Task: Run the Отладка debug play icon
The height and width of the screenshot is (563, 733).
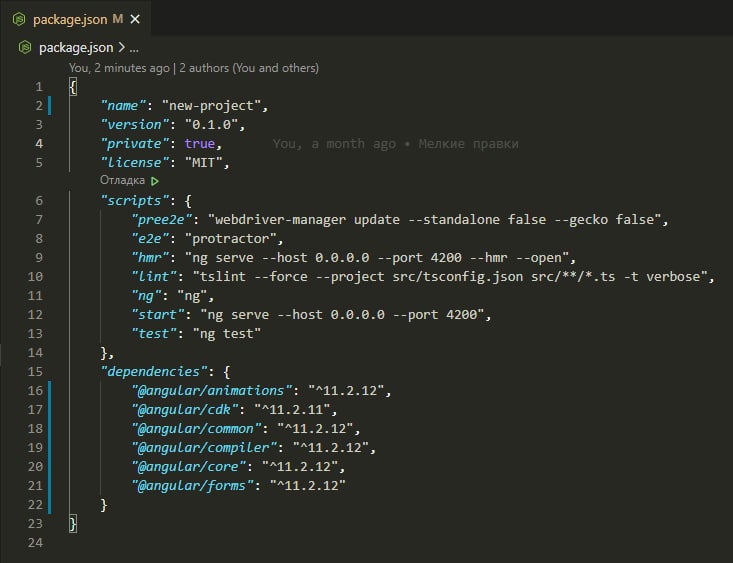Action: coord(155,180)
